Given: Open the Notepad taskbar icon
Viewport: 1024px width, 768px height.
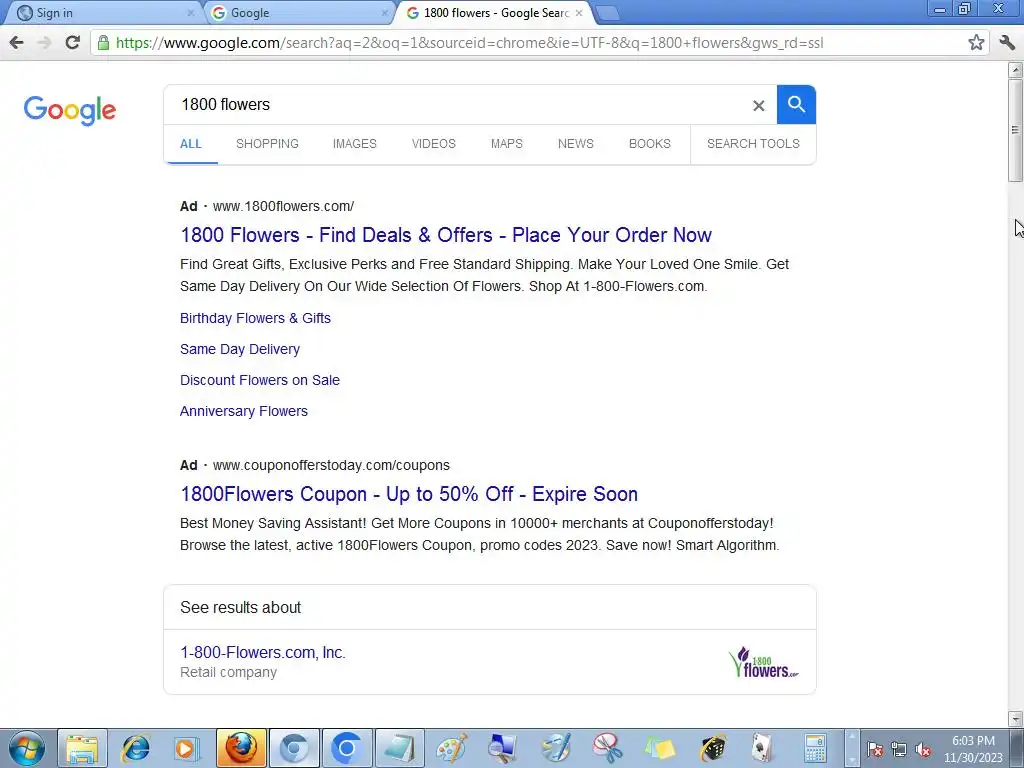Looking at the screenshot, I should [400, 748].
